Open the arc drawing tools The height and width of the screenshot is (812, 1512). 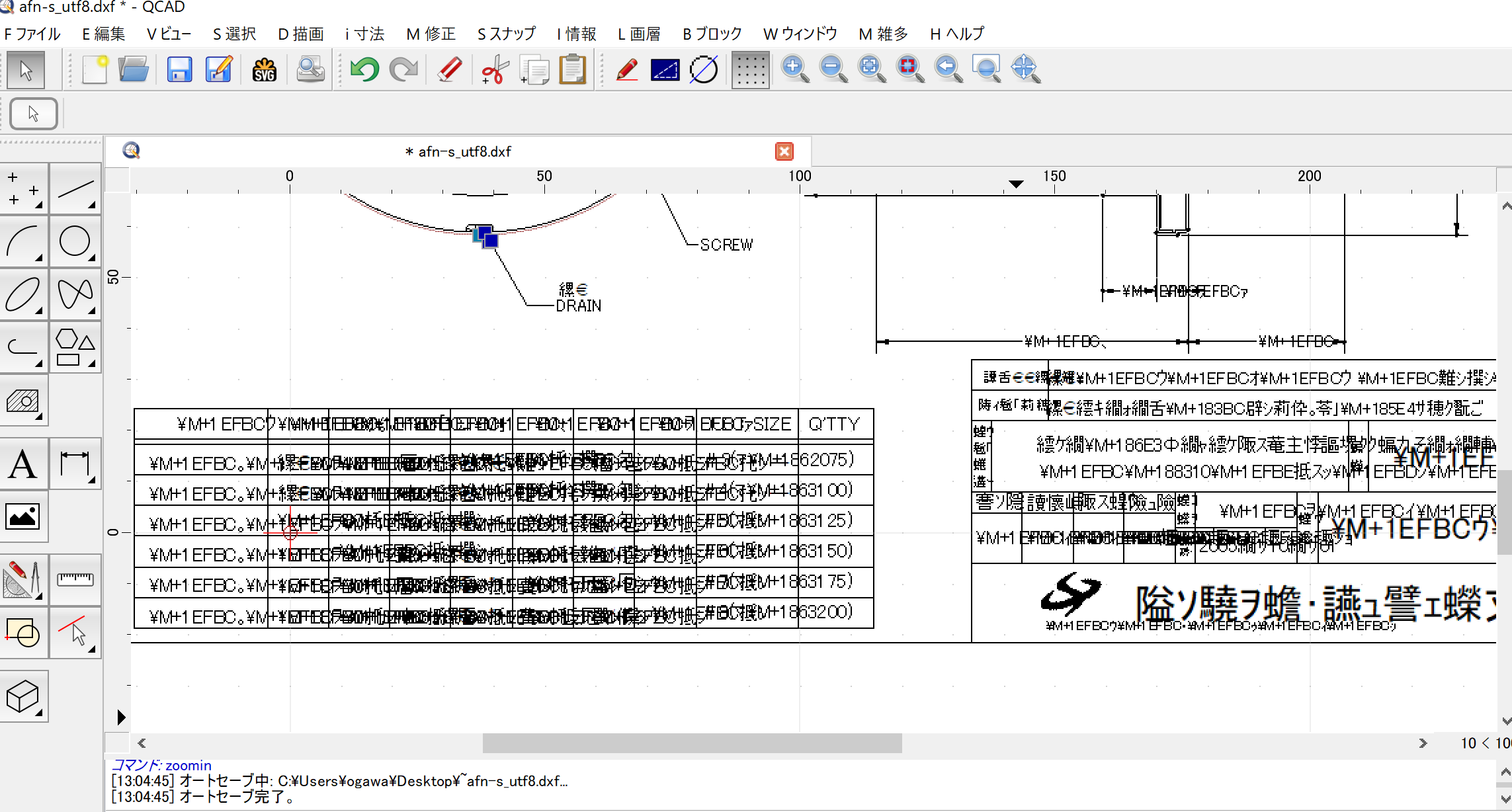[x=24, y=241]
